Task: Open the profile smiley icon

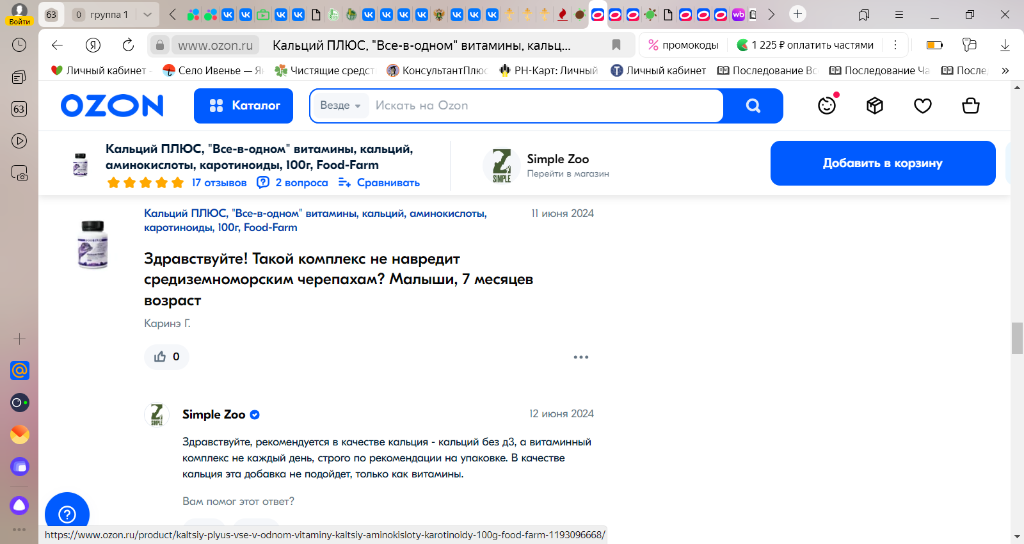Action: [827, 105]
